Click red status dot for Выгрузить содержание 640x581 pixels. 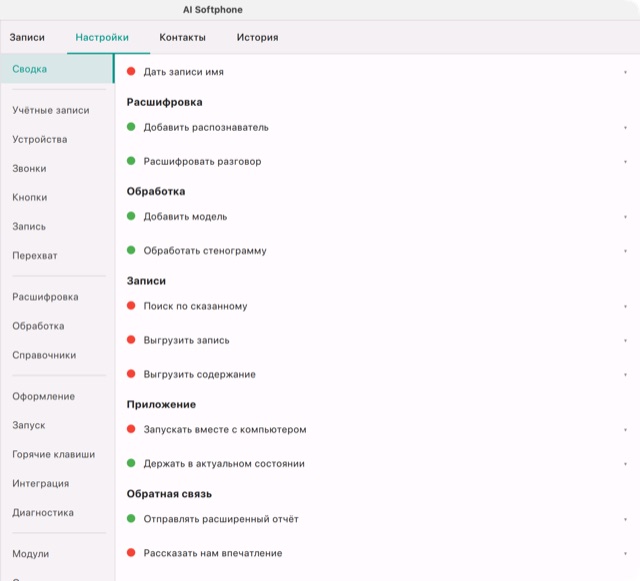[x=131, y=374]
